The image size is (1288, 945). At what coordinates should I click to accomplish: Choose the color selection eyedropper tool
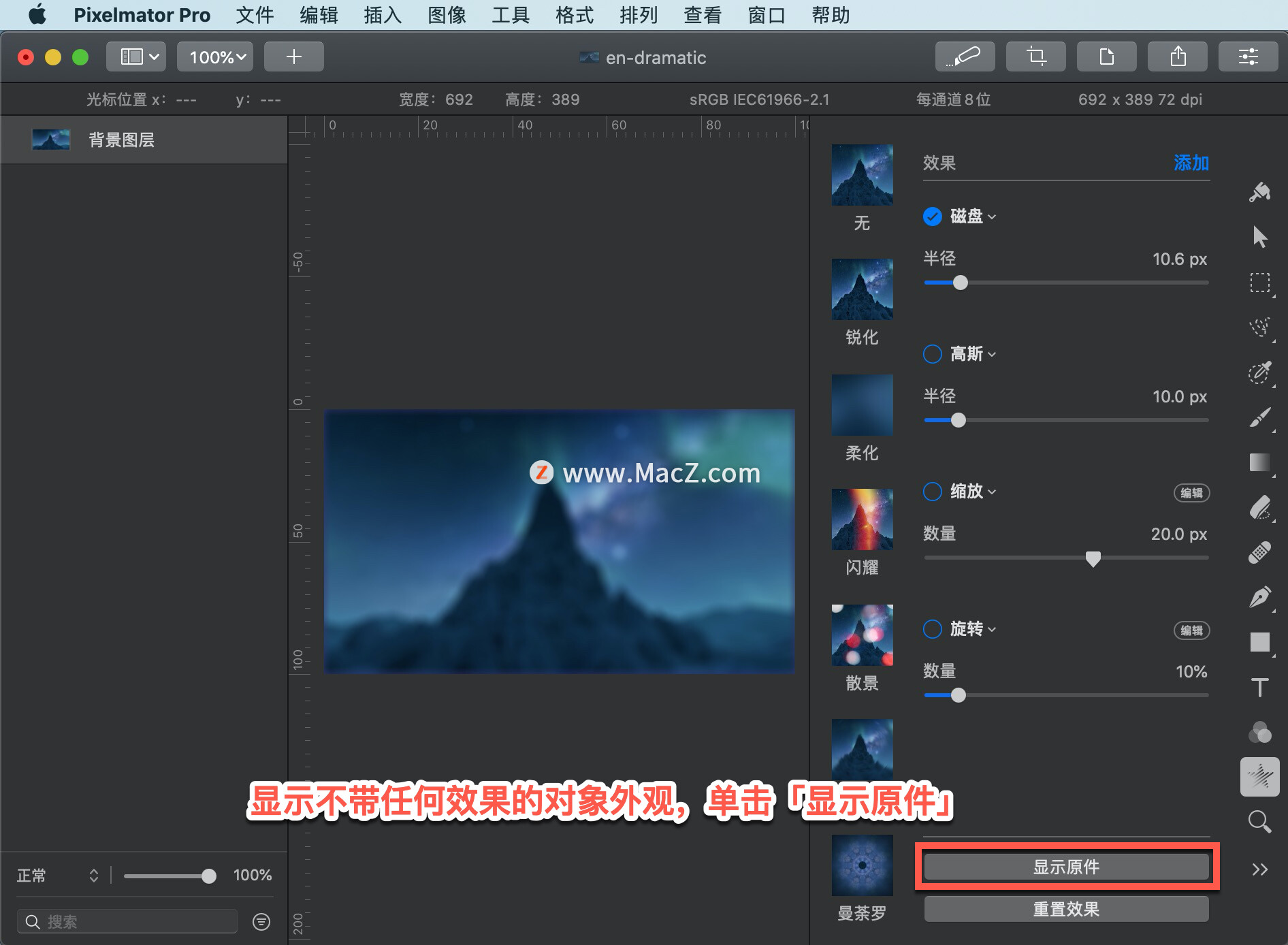pos(1259,372)
